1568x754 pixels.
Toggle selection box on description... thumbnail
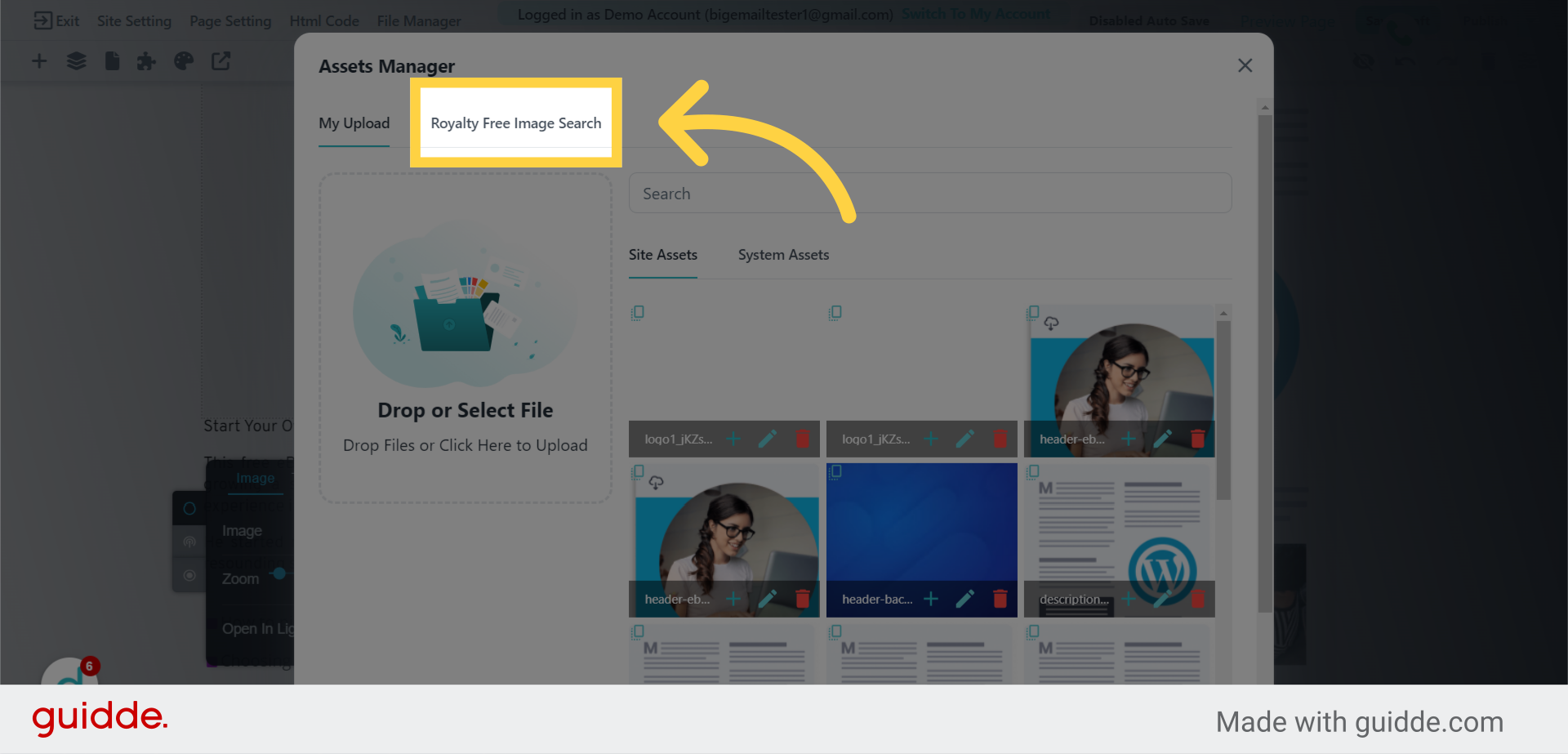[1033, 471]
